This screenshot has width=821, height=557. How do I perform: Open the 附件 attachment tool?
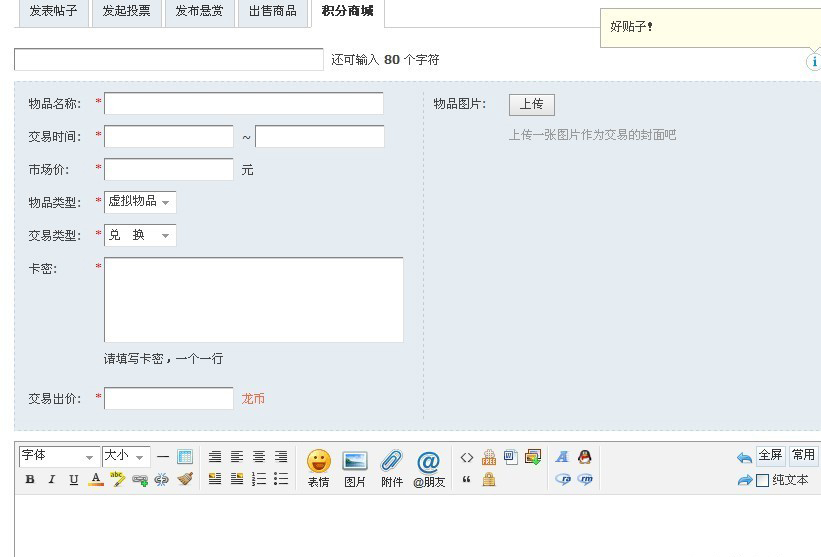coord(392,468)
